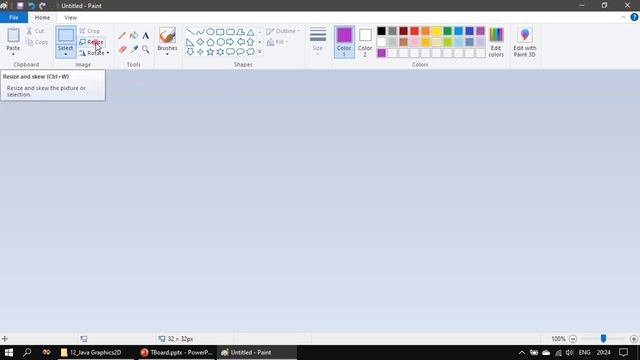Click the zoom in plus button

point(633,339)
